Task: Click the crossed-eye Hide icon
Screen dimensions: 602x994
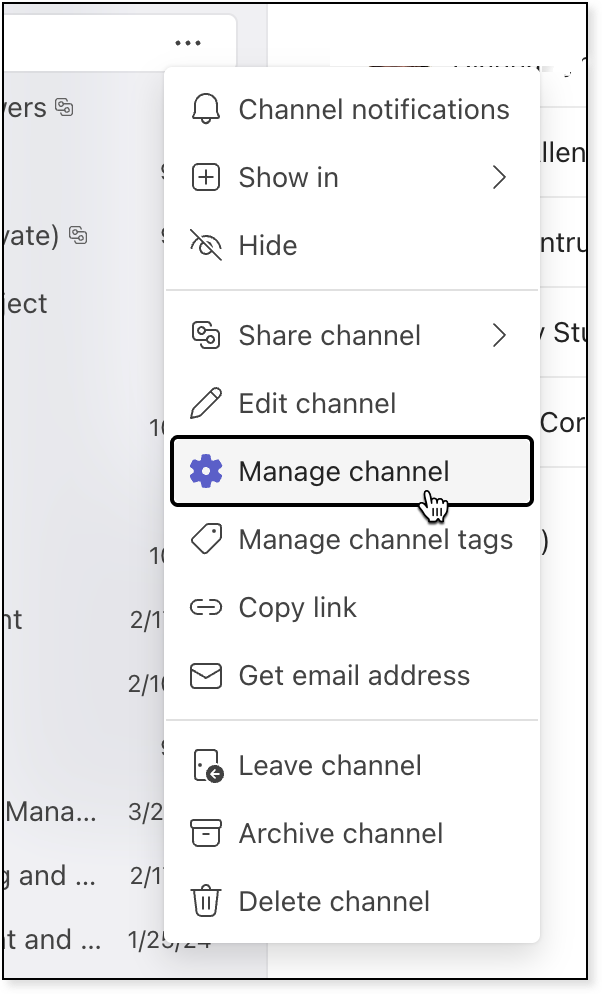Action: coord(205,246)
